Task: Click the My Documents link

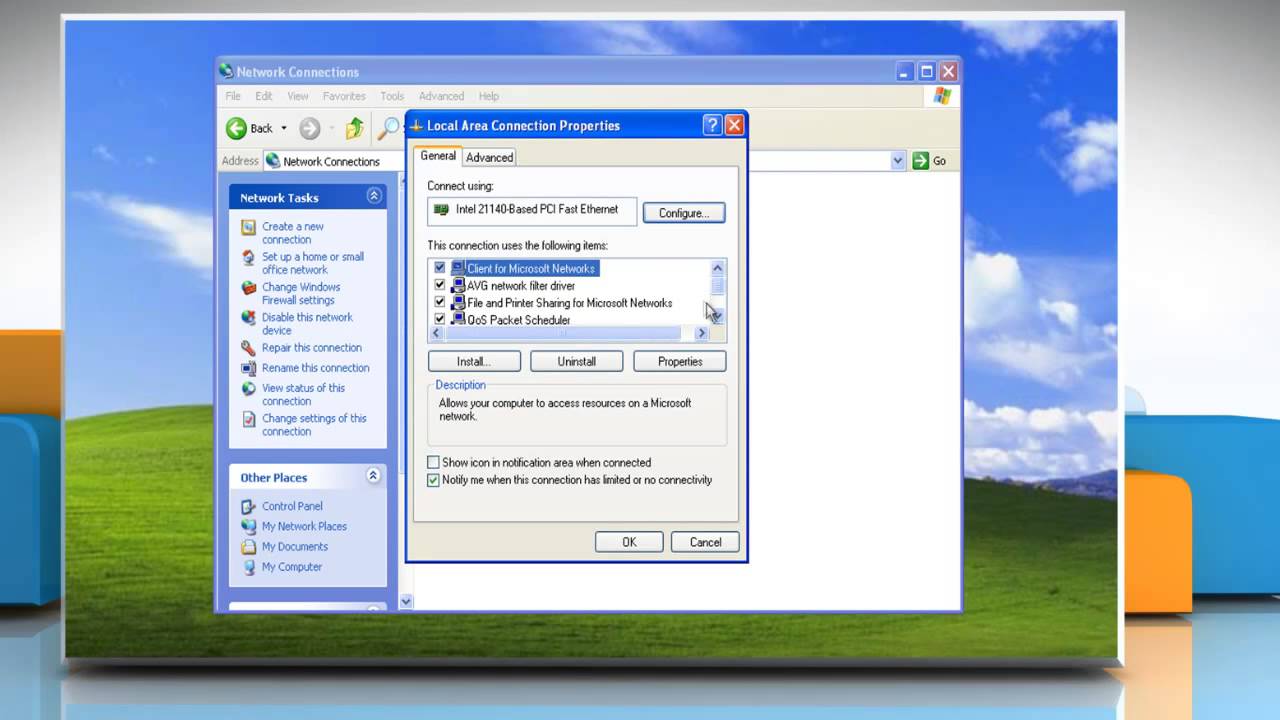Action: point(295,547)
